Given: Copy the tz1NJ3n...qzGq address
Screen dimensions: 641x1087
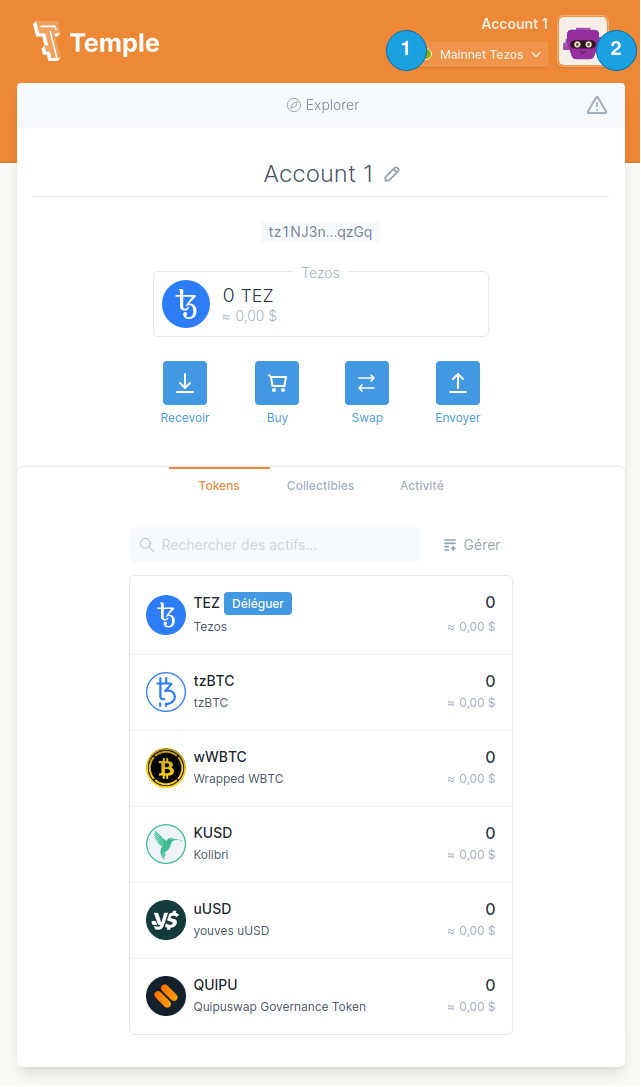Looking at the screenshot, I should [x=320, y=232].
